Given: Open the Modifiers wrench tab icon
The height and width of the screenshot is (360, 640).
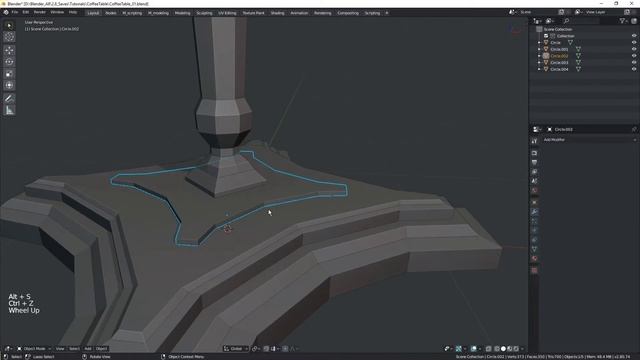Looking at the screenshot, I should tap(534, 212).
